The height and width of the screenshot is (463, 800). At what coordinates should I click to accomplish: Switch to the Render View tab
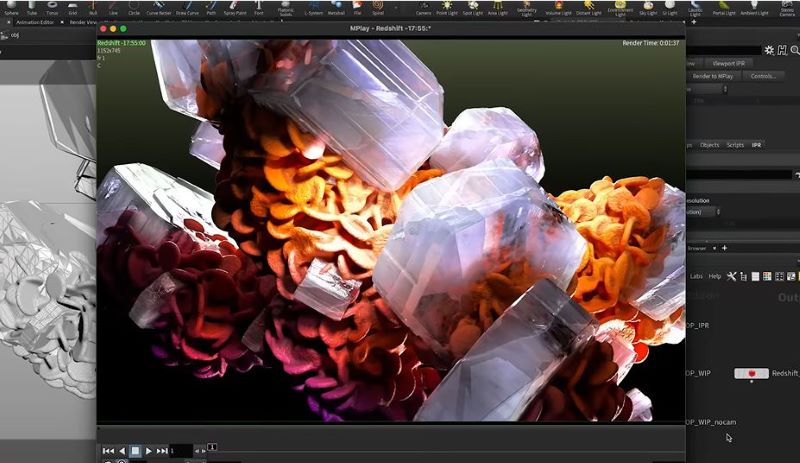pos(83,22)
